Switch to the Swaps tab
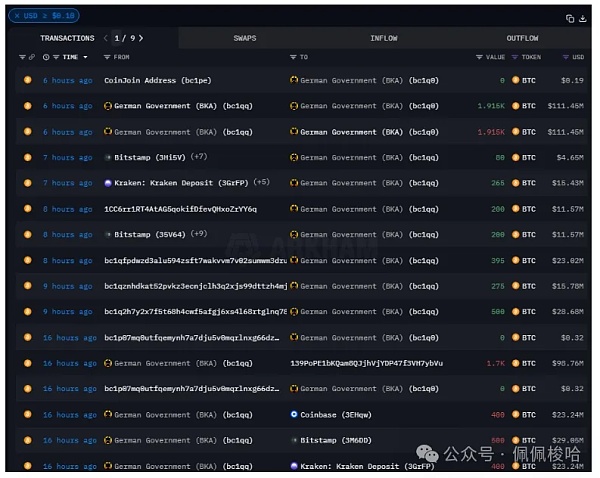 245,38
